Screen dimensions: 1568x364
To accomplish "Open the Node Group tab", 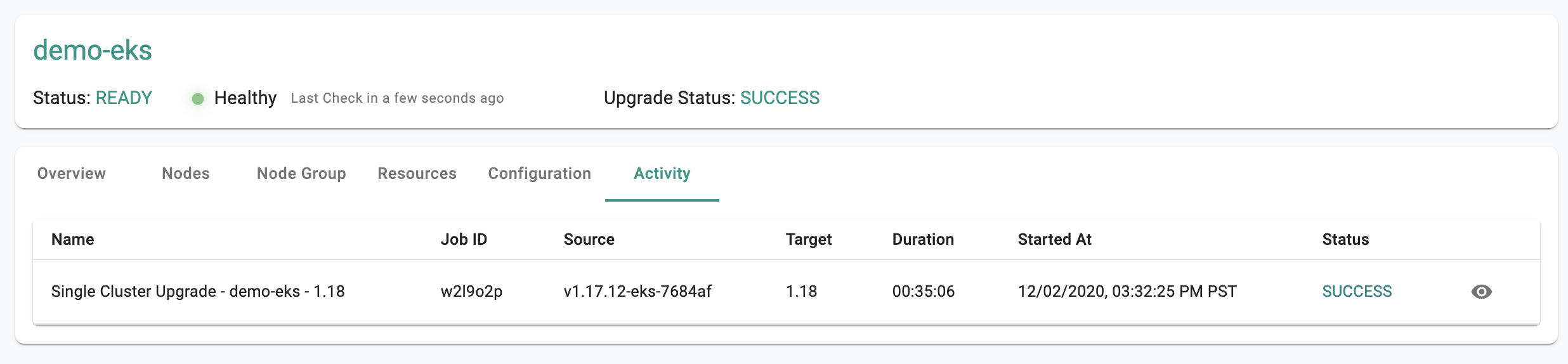I will tap(301, 174).
